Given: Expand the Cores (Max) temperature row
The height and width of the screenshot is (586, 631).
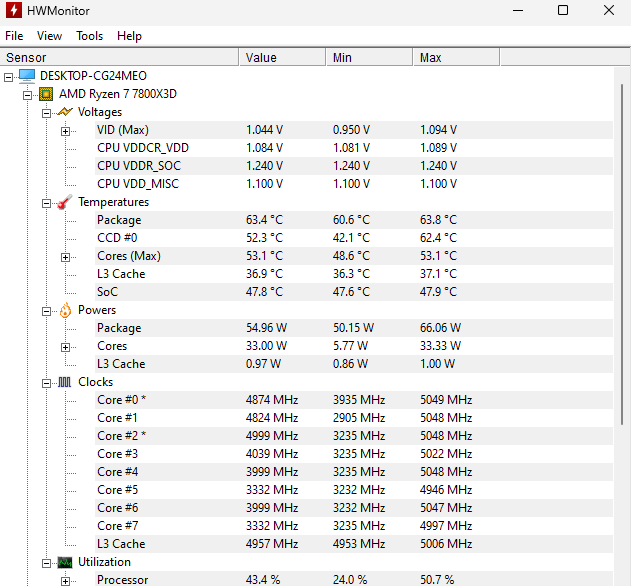Looking at the screenshot, I should pos(65,257).
